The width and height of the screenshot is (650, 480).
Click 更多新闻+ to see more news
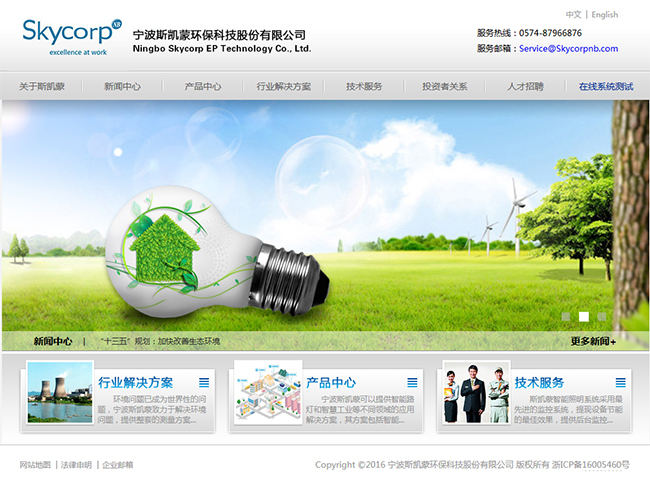(x=593, y=341)
